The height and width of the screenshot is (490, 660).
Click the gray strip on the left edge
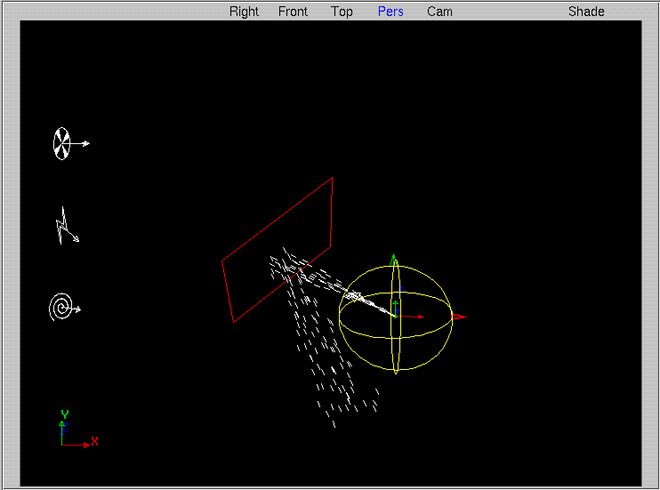pos(9,250)
